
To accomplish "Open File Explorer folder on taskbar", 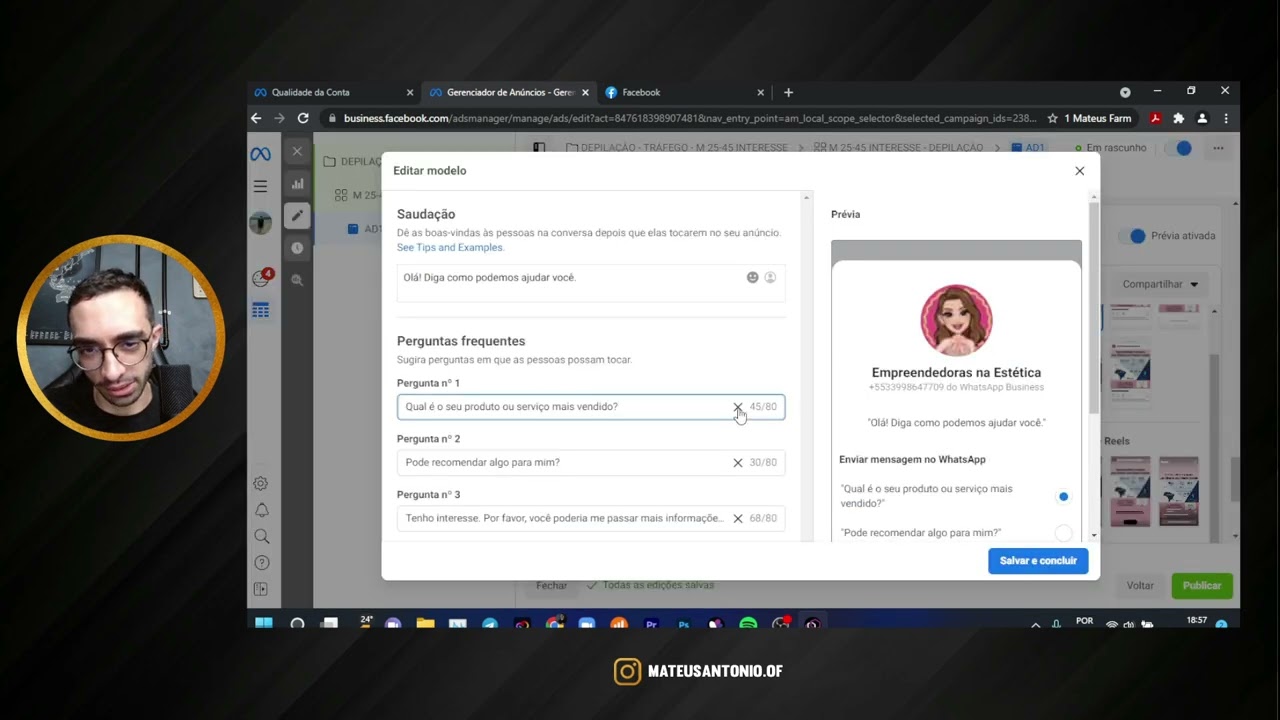I will [x=426, y=624].
